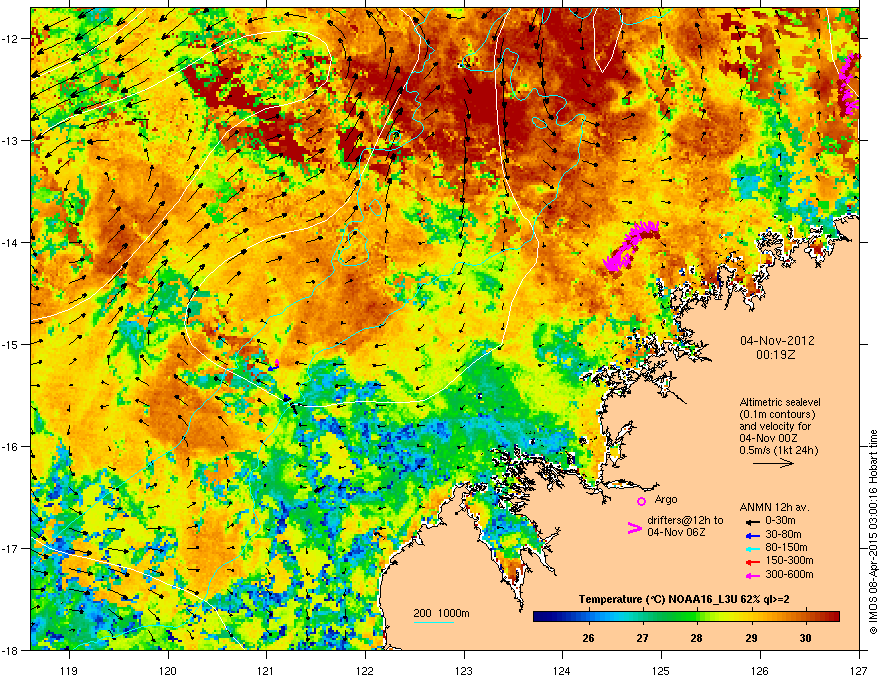Click latitude axis label -14
Image resolution: width=880 pixels, height=680 pixels.
click(11, 243)
